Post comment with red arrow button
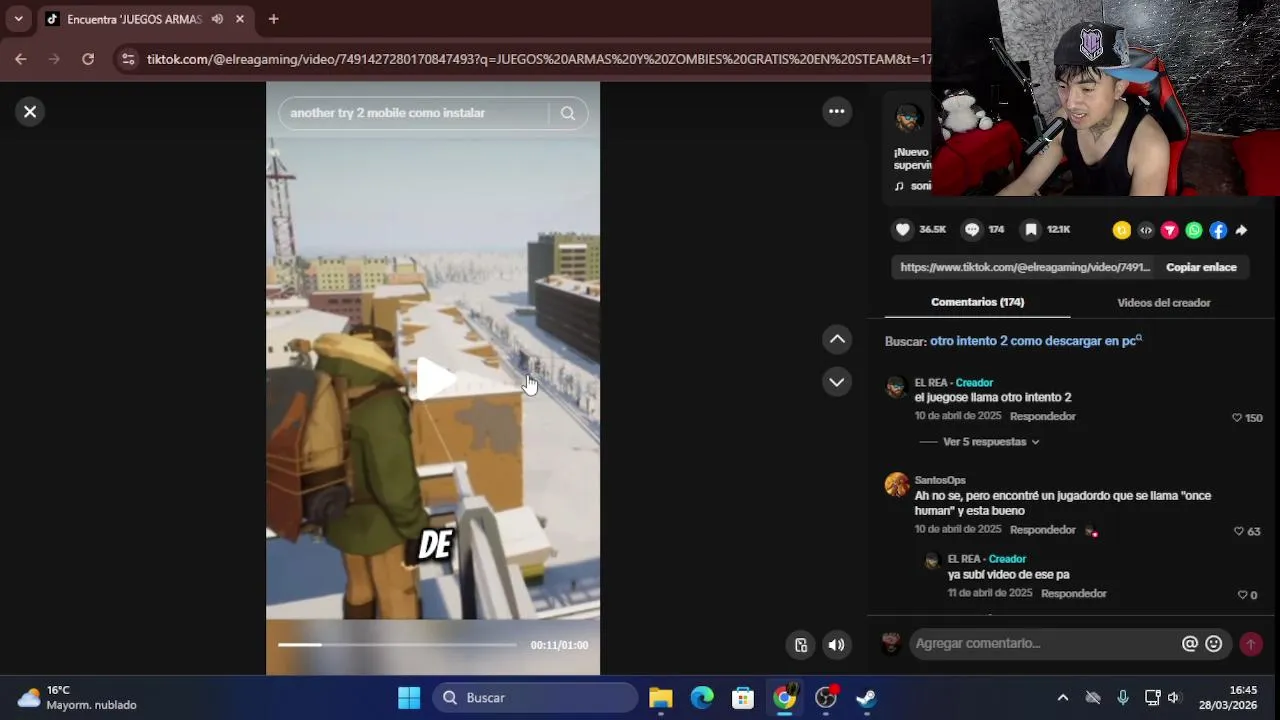1280x720 pixels. pos(1250,645)
